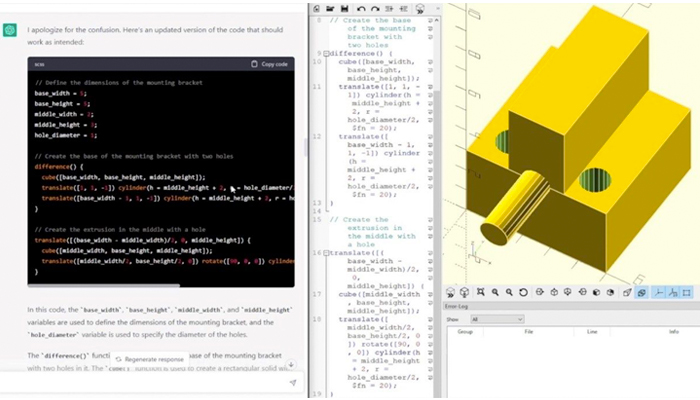Click 'middle_width' variable line in chat code
Image resolution: width=700 pixels, height=400 pixels.
click(x=64, y=114)
